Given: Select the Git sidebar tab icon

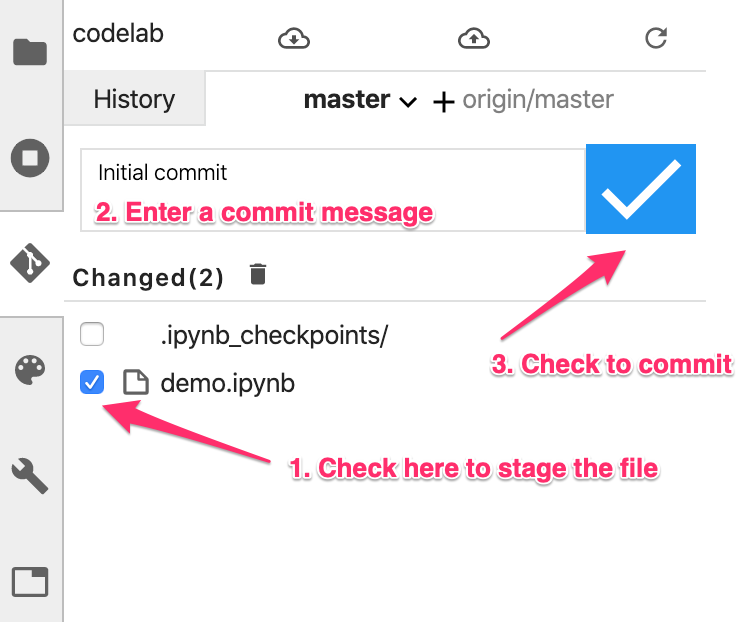Looking at the screenshot, I should pos(30,263).
